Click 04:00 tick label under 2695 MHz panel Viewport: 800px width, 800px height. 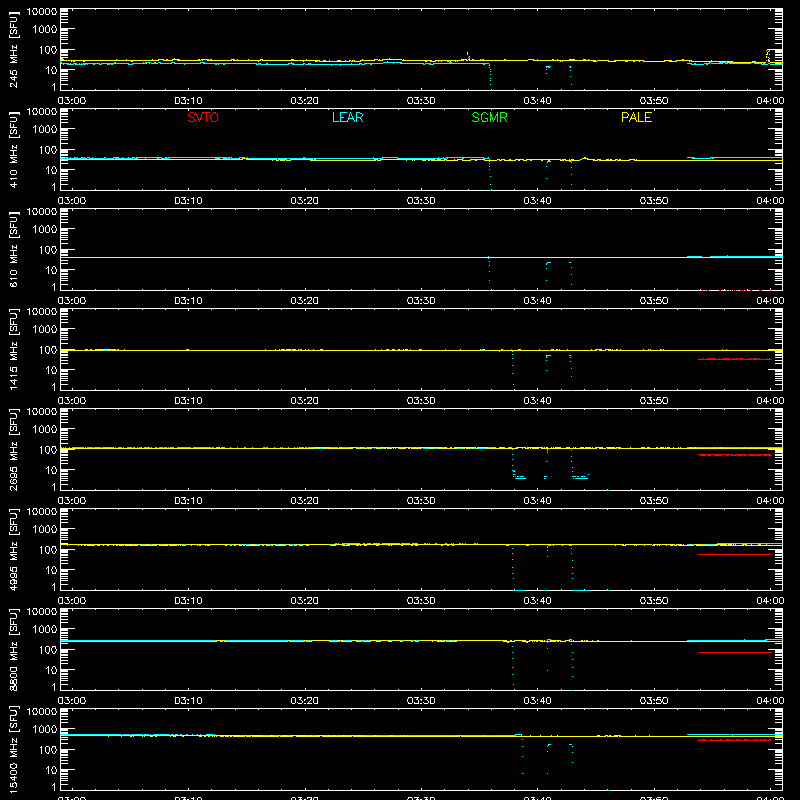click(770, 501)
